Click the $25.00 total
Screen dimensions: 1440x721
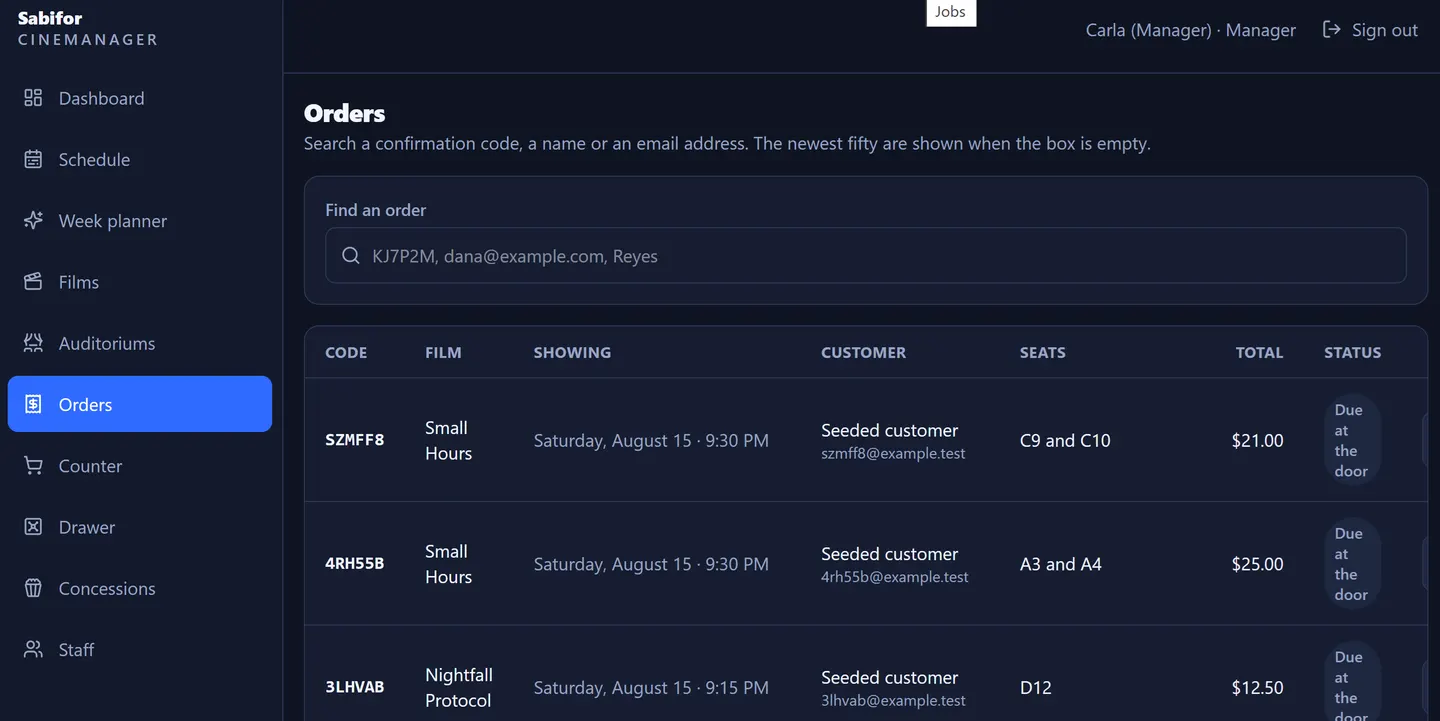[1258, 564]
